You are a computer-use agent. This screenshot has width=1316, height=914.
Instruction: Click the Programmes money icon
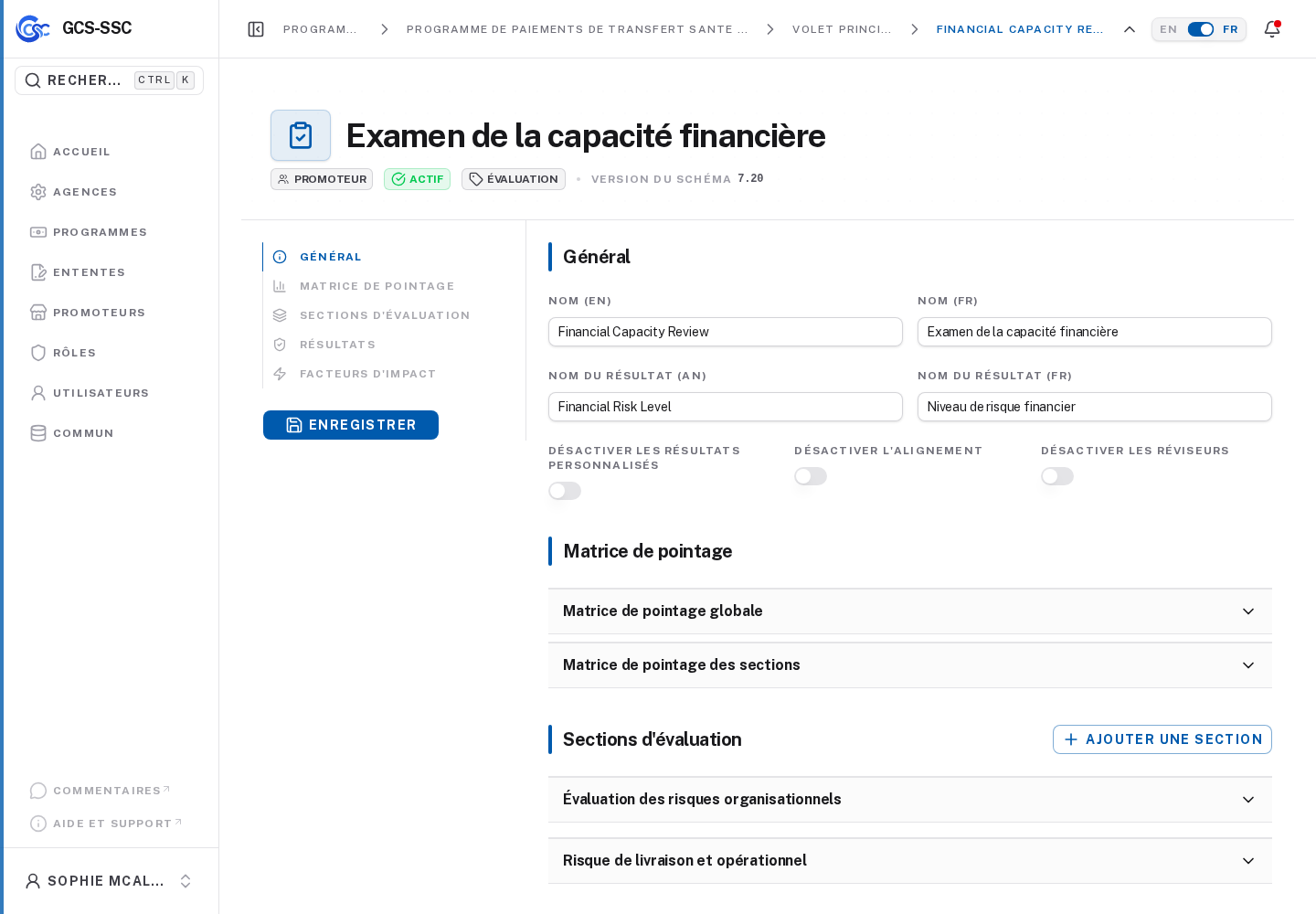click(x=38, y=232)
